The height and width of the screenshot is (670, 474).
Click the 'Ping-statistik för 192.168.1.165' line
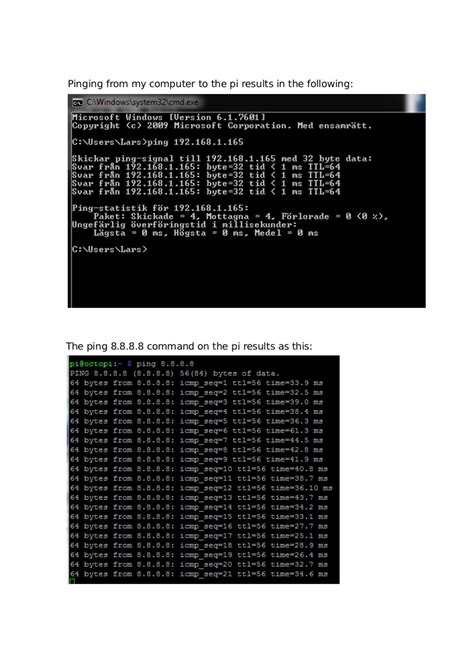tap(160, 208)
